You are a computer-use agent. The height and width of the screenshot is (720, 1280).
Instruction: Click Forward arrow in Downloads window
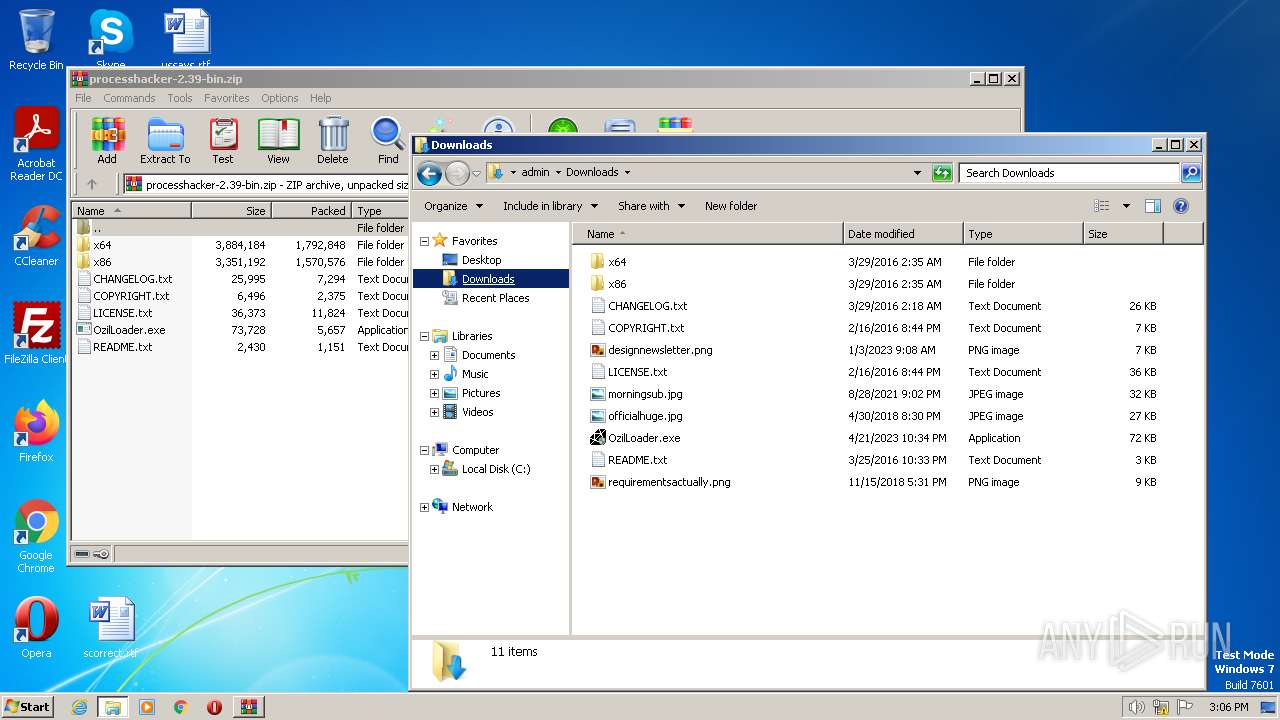pyautogui.click(x=457, y=173)
